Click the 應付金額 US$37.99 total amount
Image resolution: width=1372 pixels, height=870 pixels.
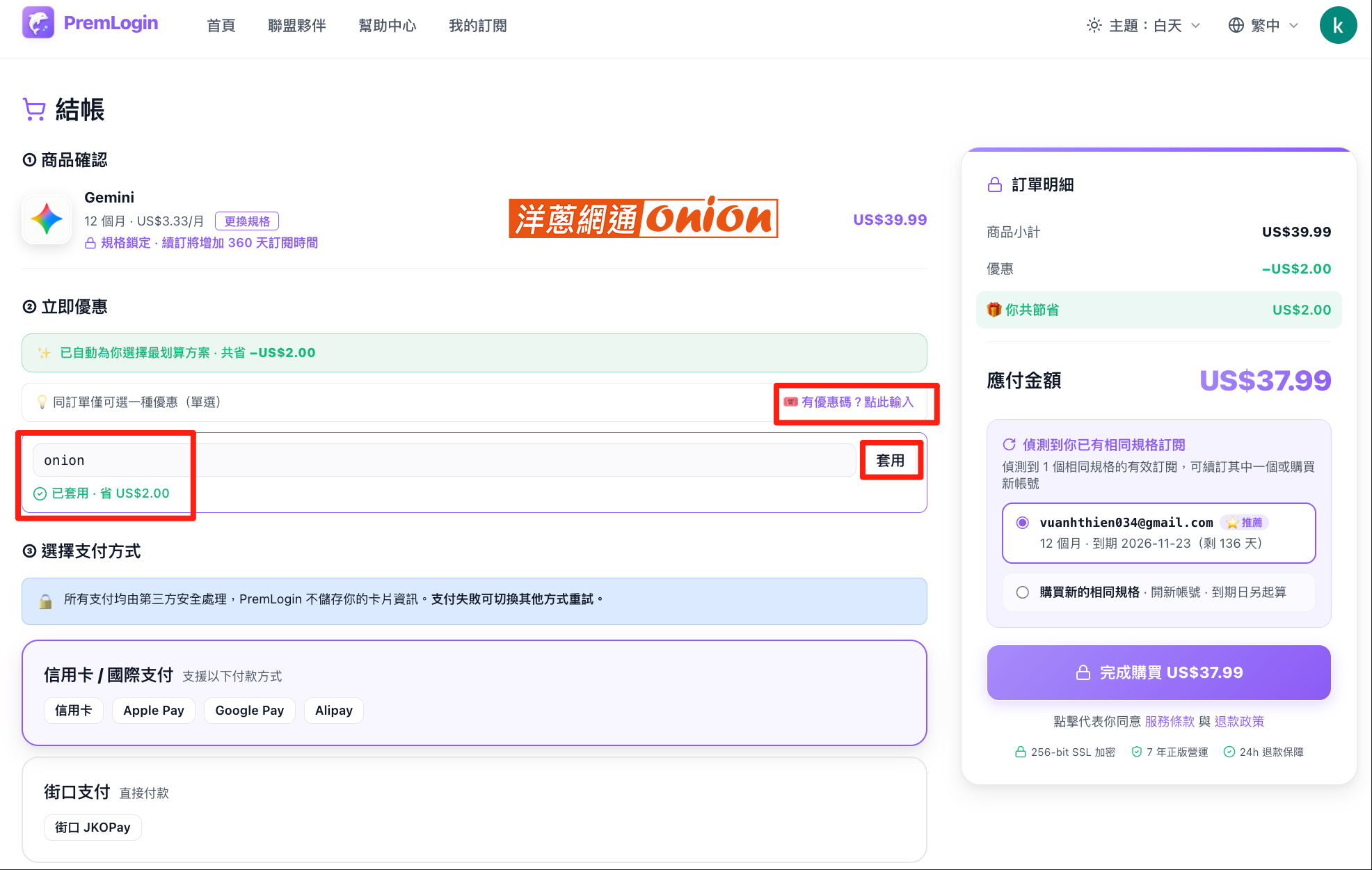(x=1265, y=381)
